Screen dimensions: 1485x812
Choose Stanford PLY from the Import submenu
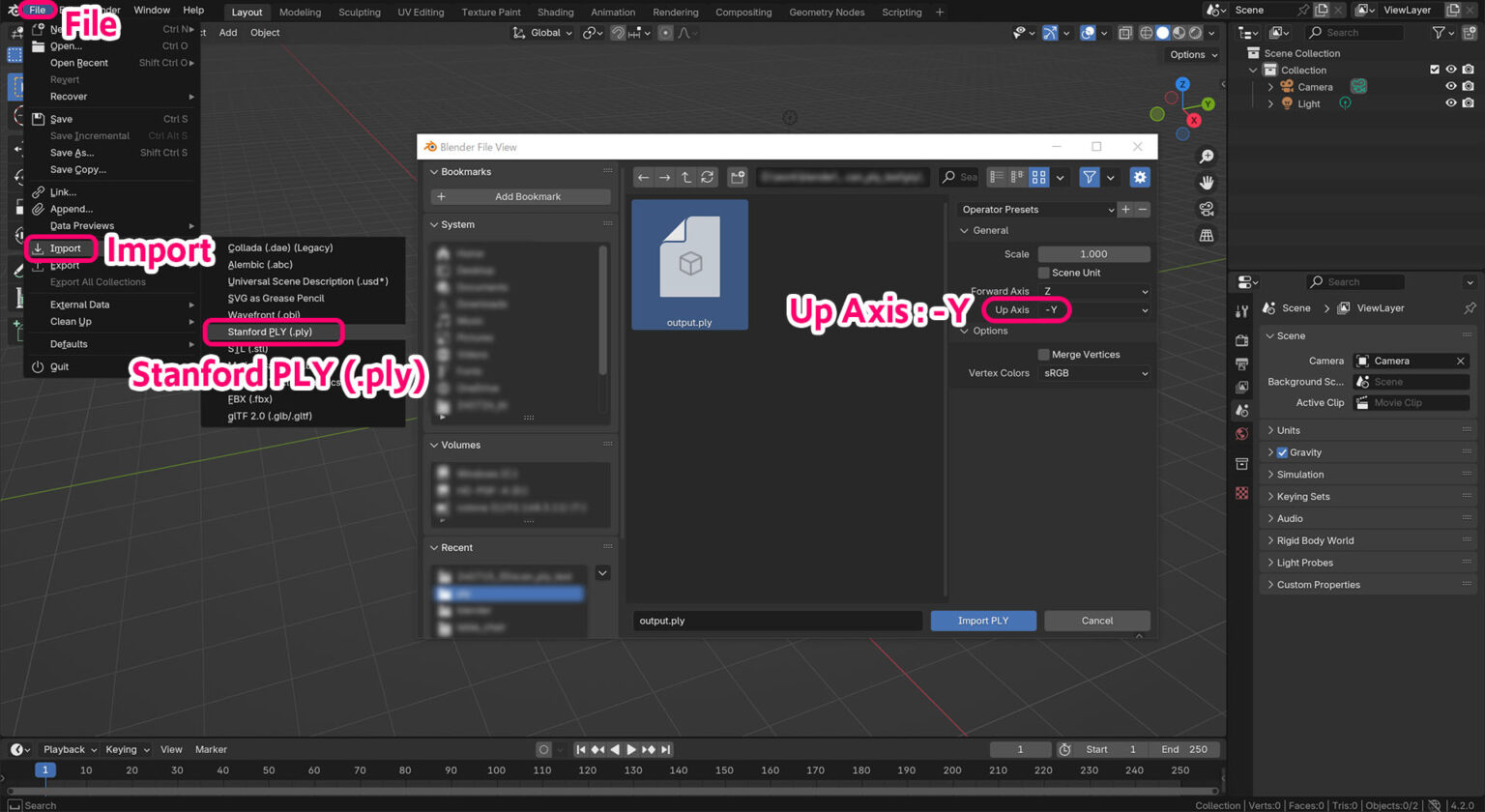pyautogui.click(x=273, y=332)
